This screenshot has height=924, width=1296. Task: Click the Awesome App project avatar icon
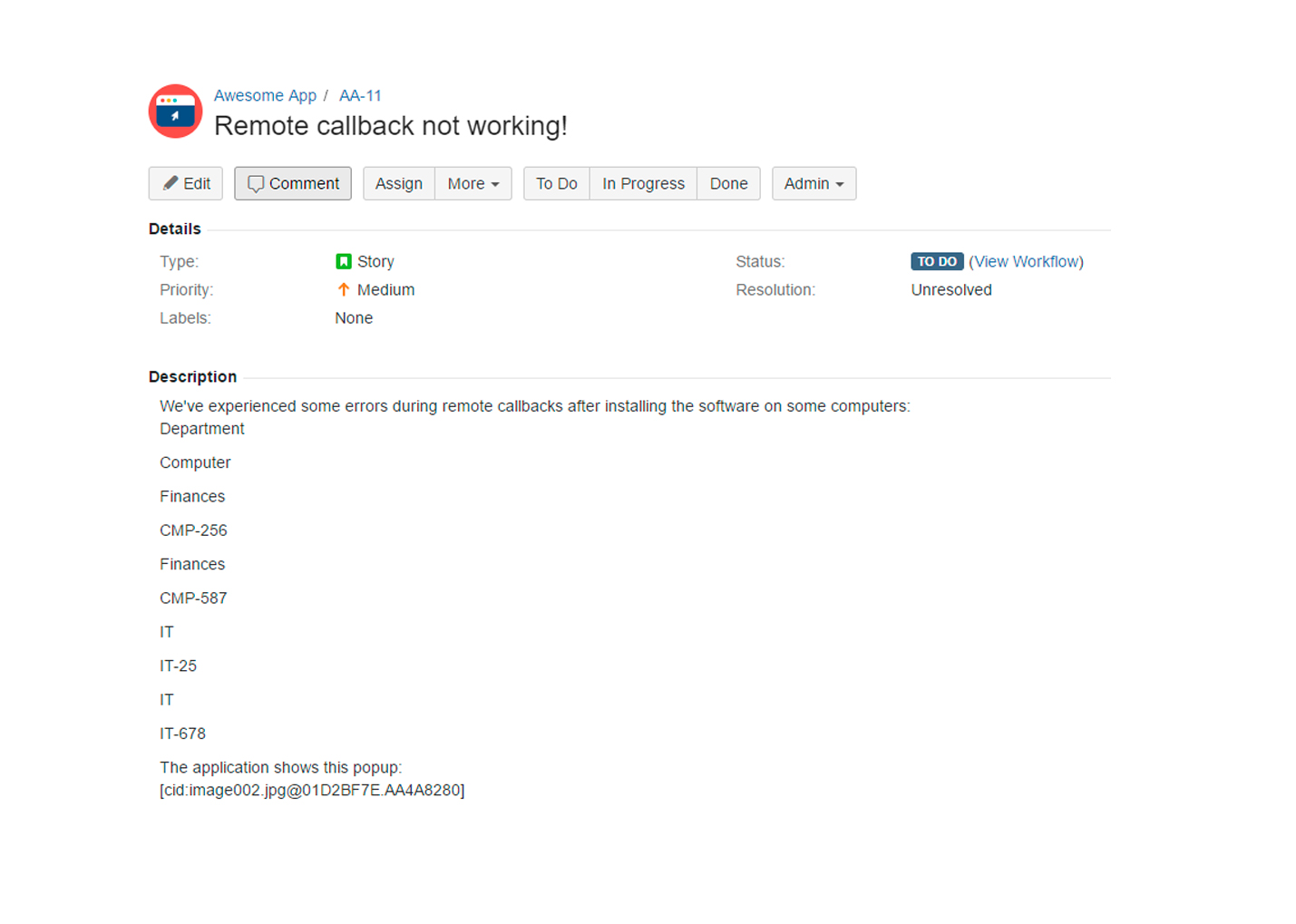[x=175, y=112]
